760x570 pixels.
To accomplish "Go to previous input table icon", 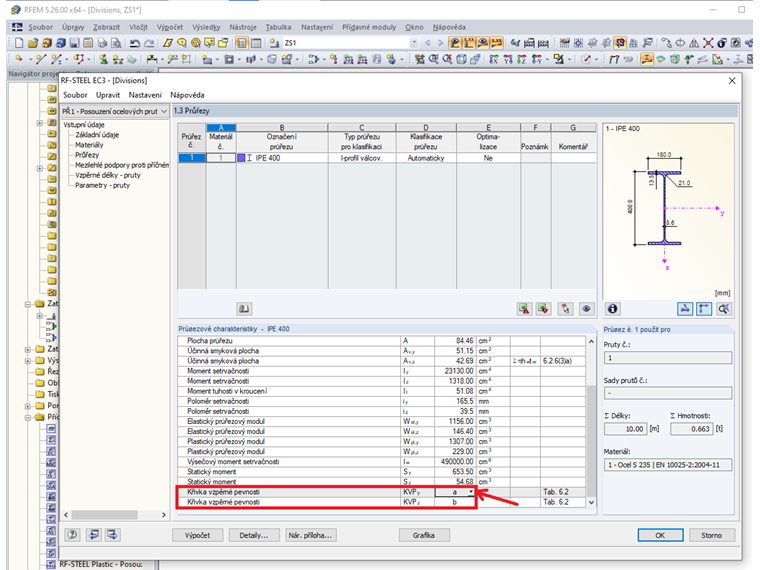I will (94, 535).
